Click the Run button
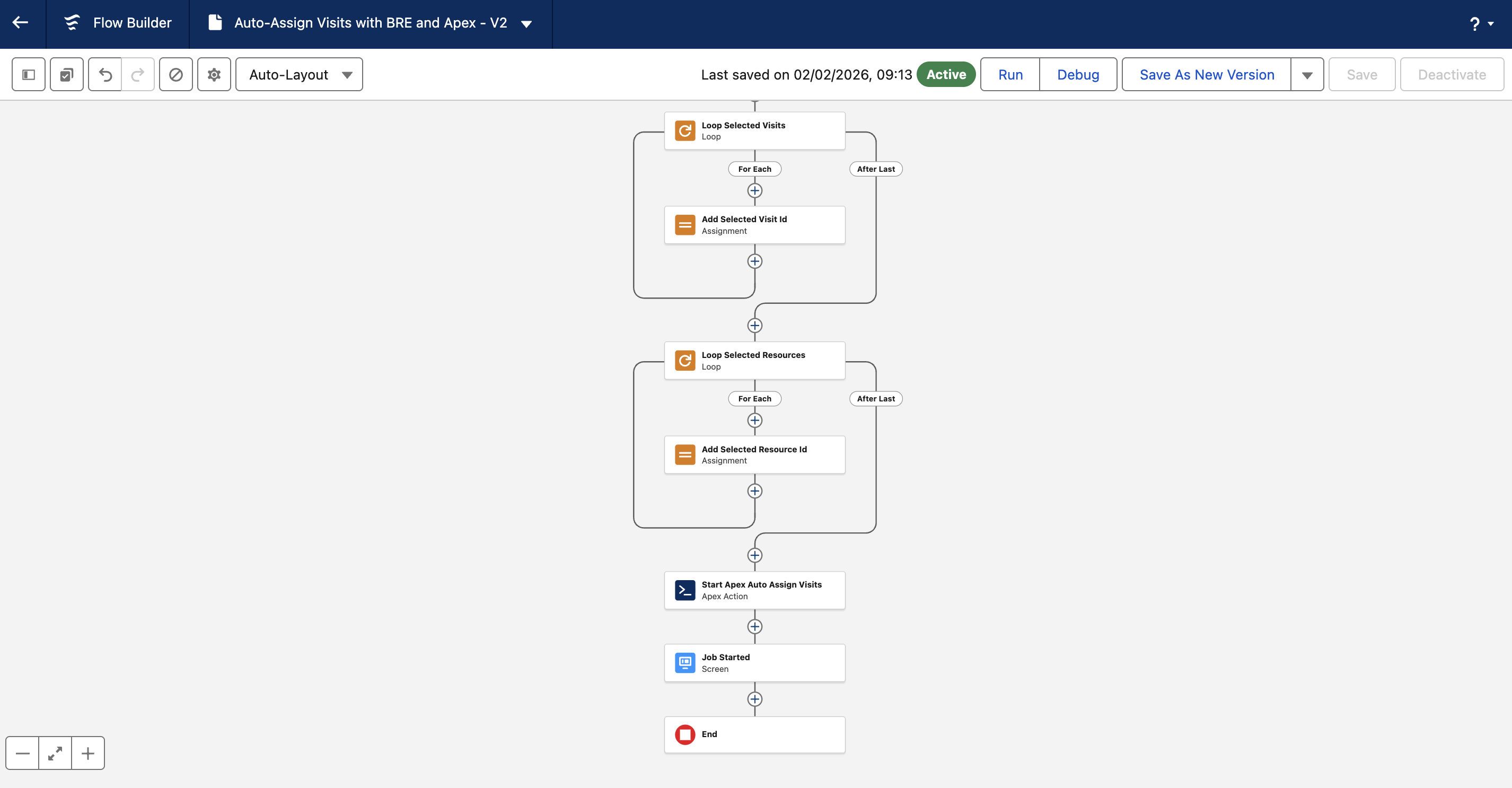Viewport: 1512px width, 788px height. (1010, 75)
